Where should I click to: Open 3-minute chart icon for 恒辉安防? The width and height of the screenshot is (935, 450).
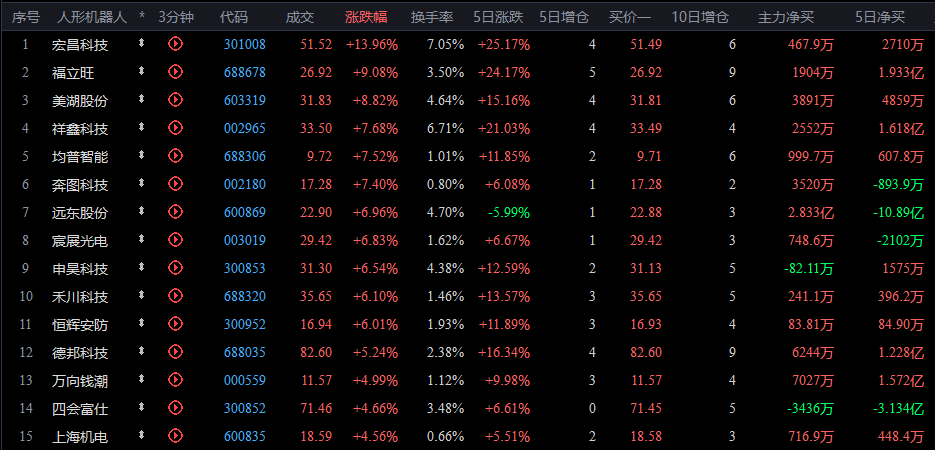175,323
